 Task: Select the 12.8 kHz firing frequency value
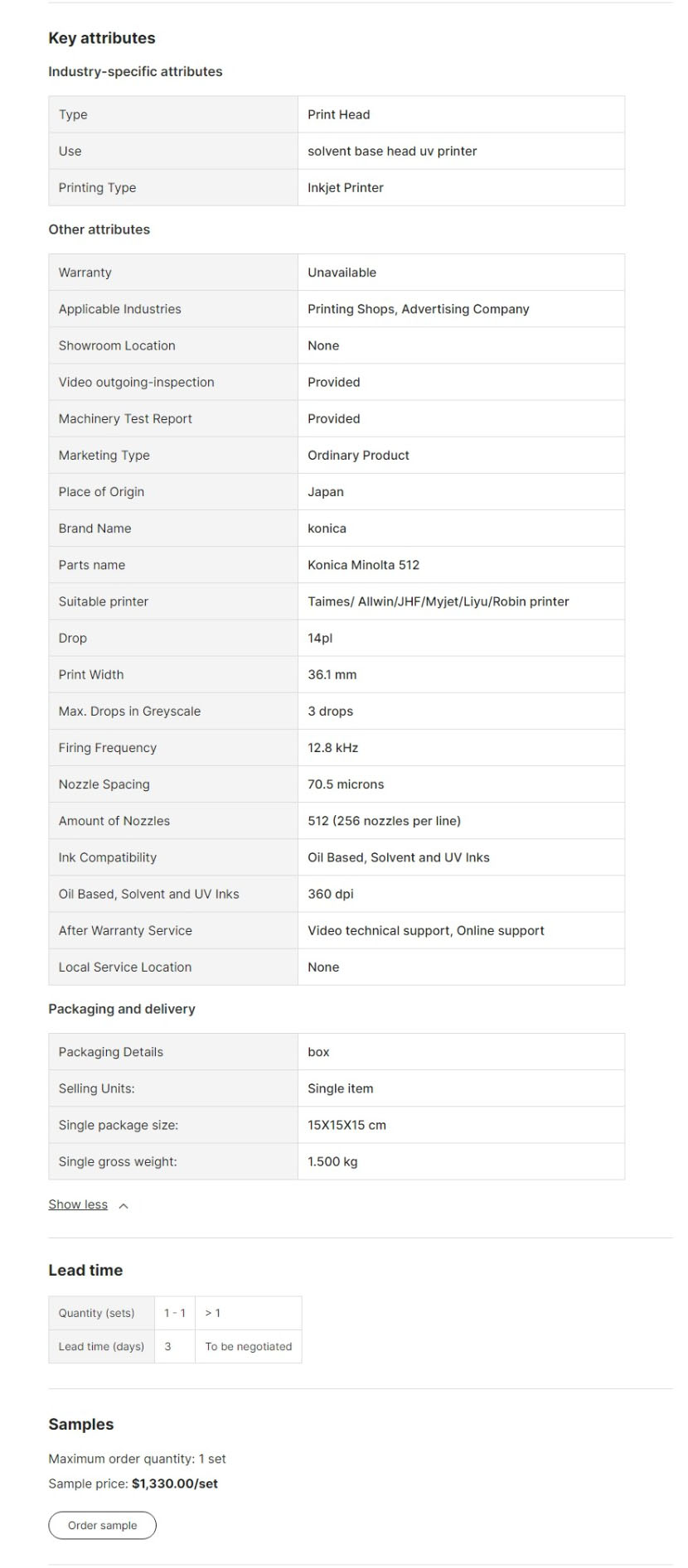(333, 748)
